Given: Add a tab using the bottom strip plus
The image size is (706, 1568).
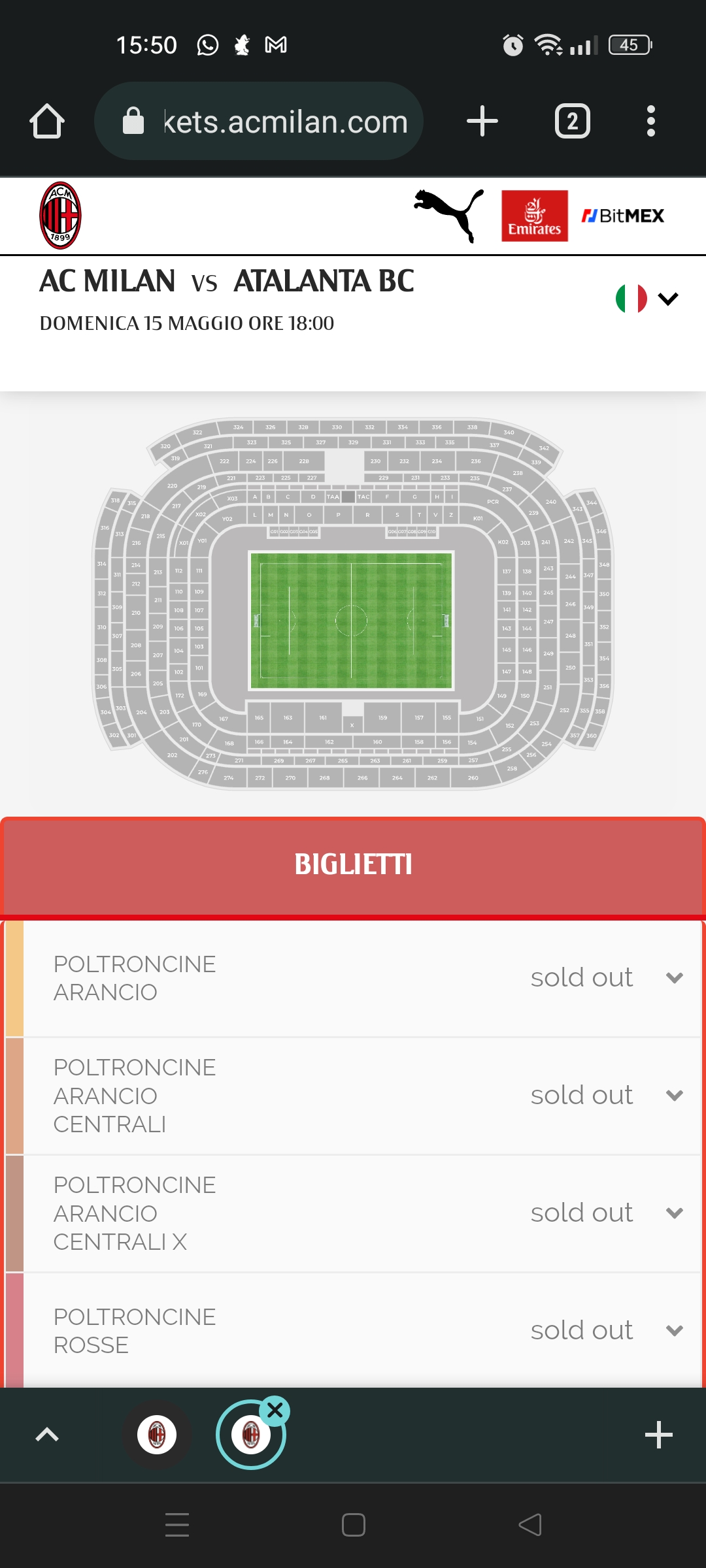Looking at the screenshot, I should coord(658,1435).
